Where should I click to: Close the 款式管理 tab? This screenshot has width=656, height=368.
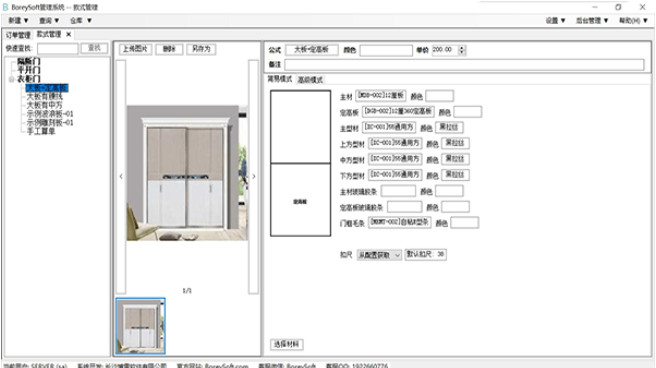click(x=69, y=34)
